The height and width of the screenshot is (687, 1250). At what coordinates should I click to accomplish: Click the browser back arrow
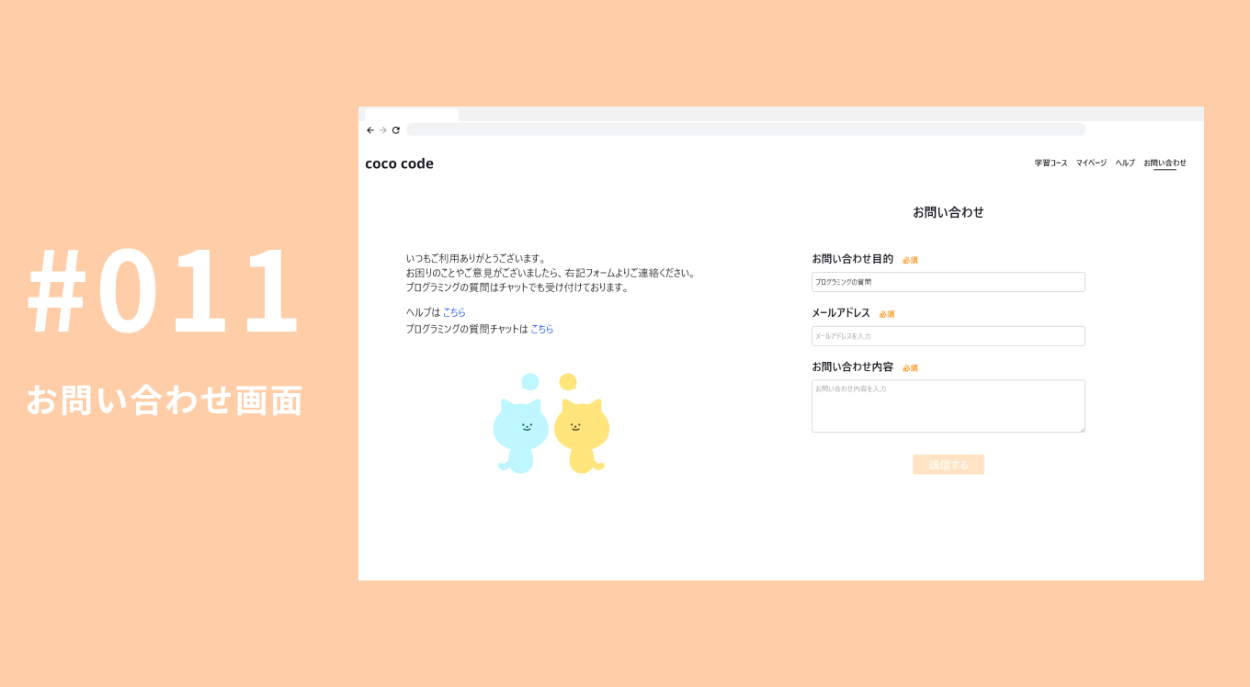pyautogui.click(x=370, y=130)
